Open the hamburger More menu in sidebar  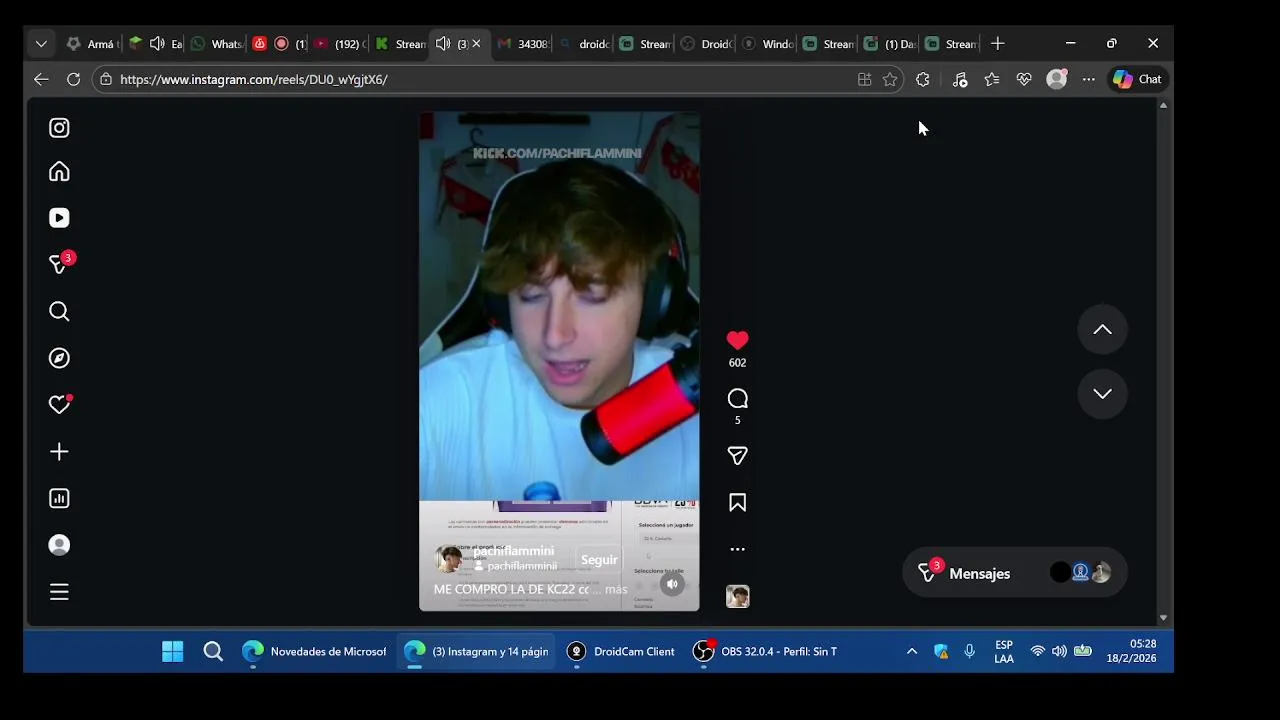[x=59, y=592]
